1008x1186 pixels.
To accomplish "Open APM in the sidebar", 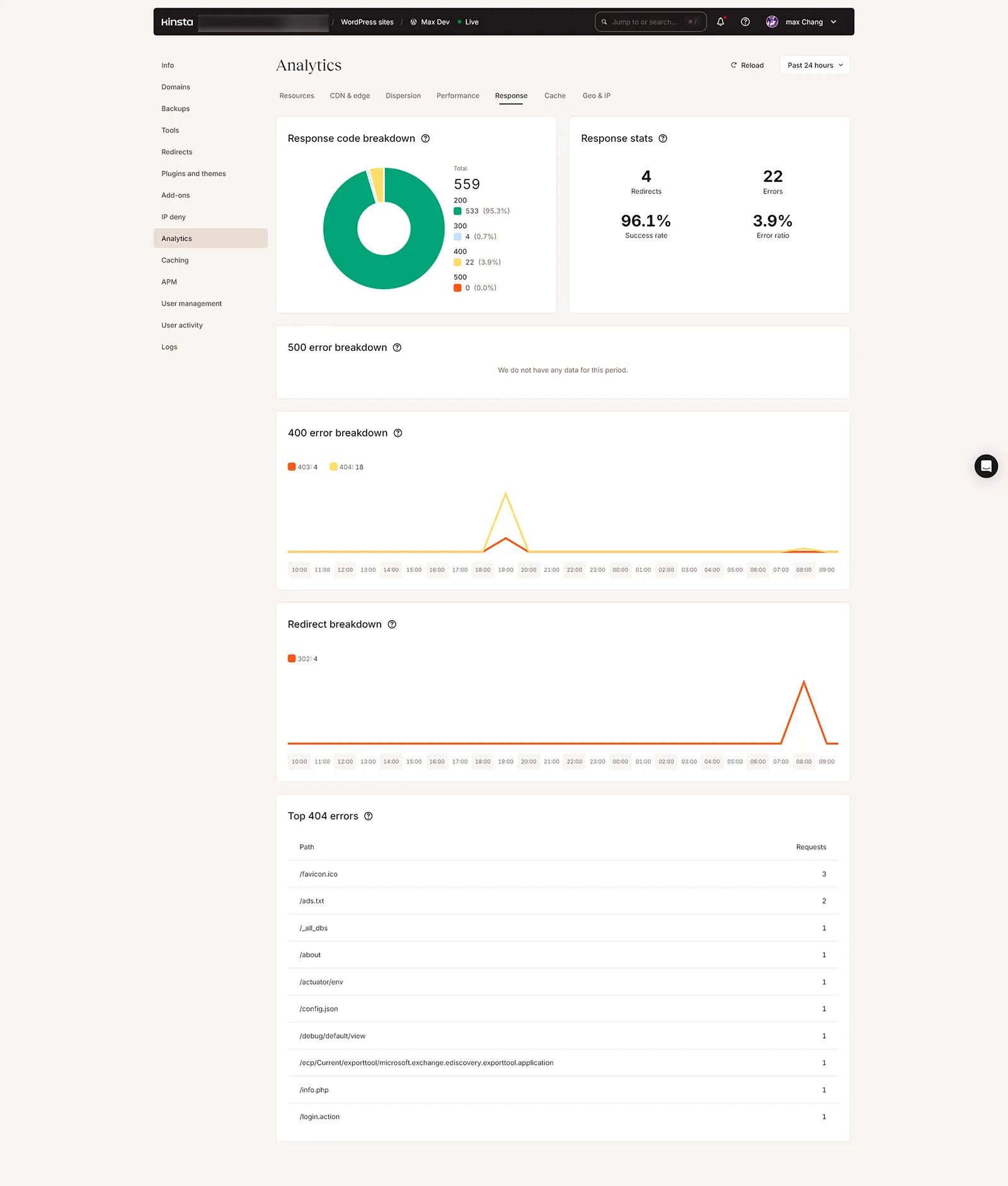I will 169,282.
